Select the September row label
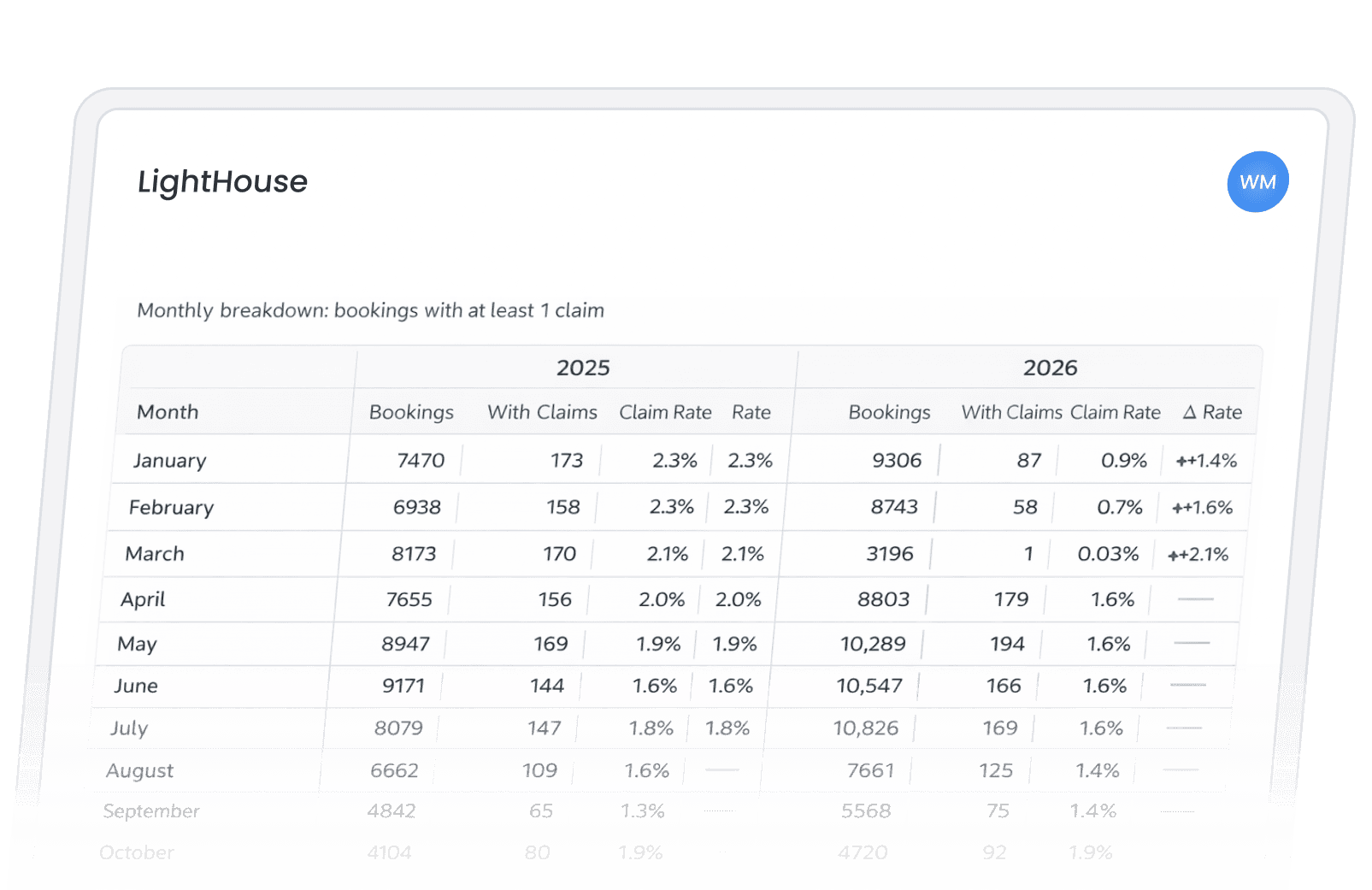 pos(151,811)
